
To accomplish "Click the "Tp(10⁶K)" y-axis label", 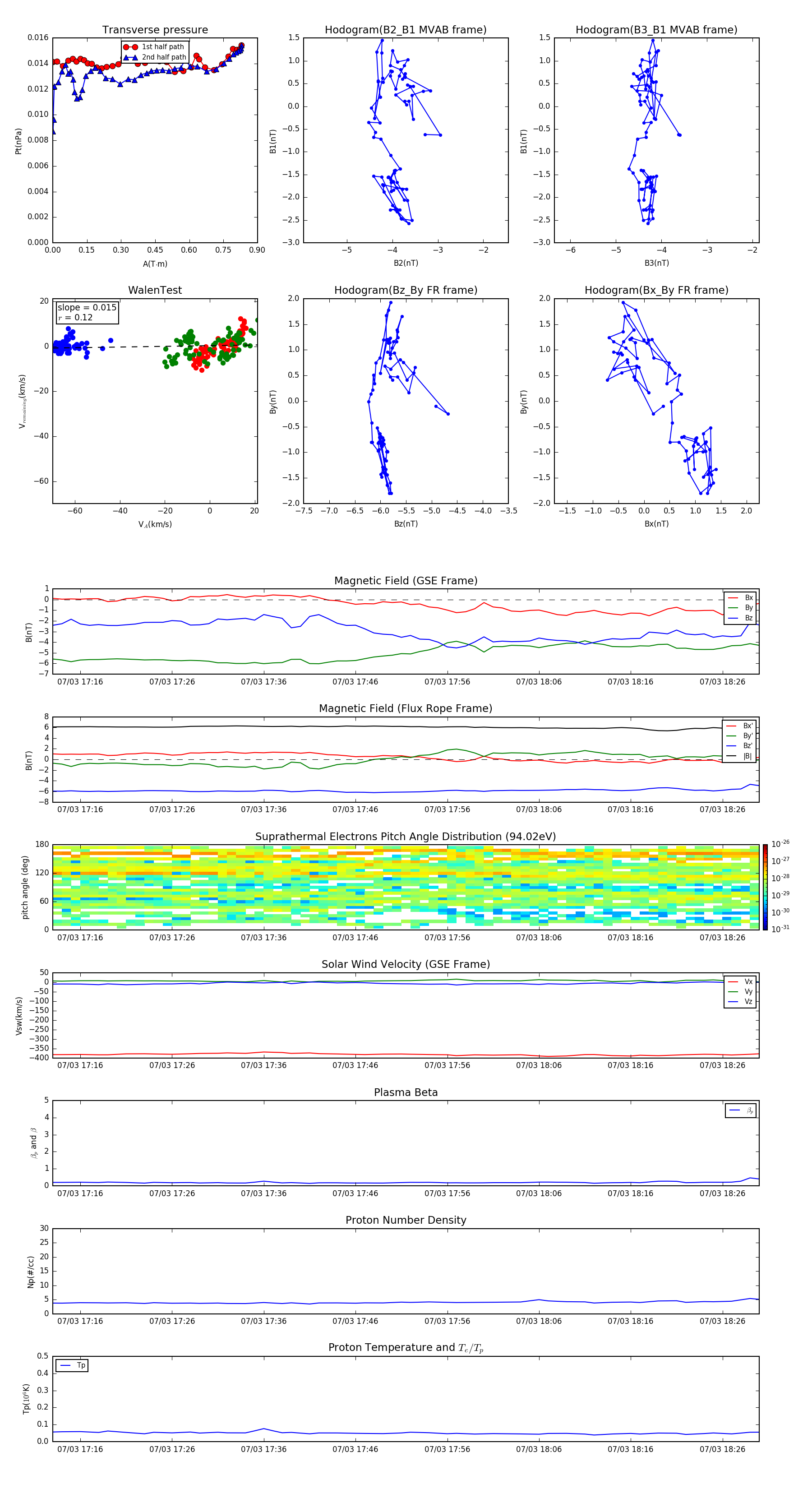I will click(x=26, y=1399).
